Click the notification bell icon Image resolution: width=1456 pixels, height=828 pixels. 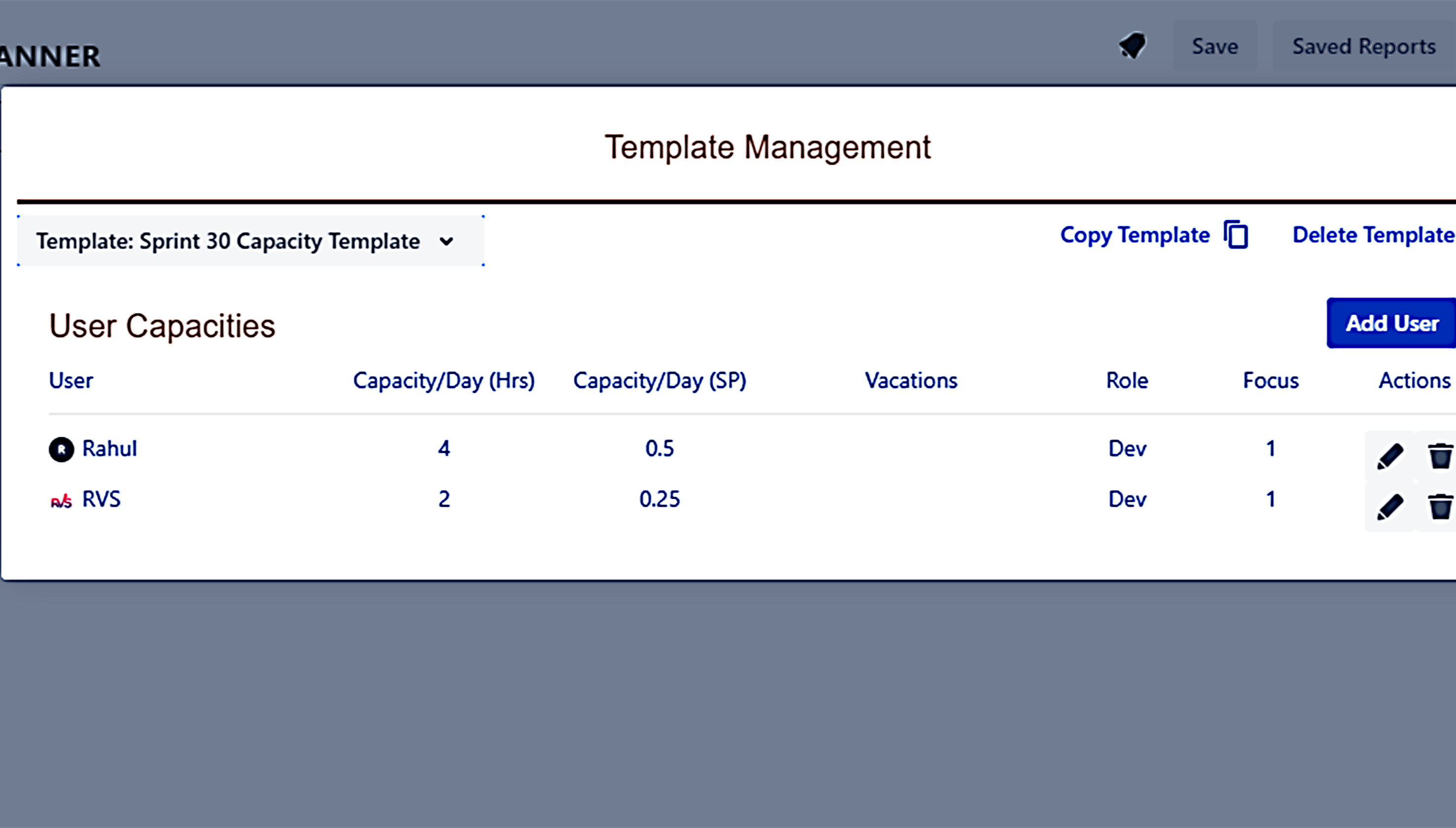pyautogui.click(x=1132, y=46)
